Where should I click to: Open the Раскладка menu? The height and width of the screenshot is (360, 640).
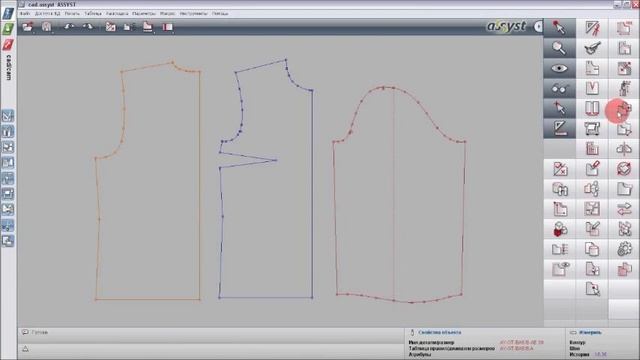tap(117, 13)
